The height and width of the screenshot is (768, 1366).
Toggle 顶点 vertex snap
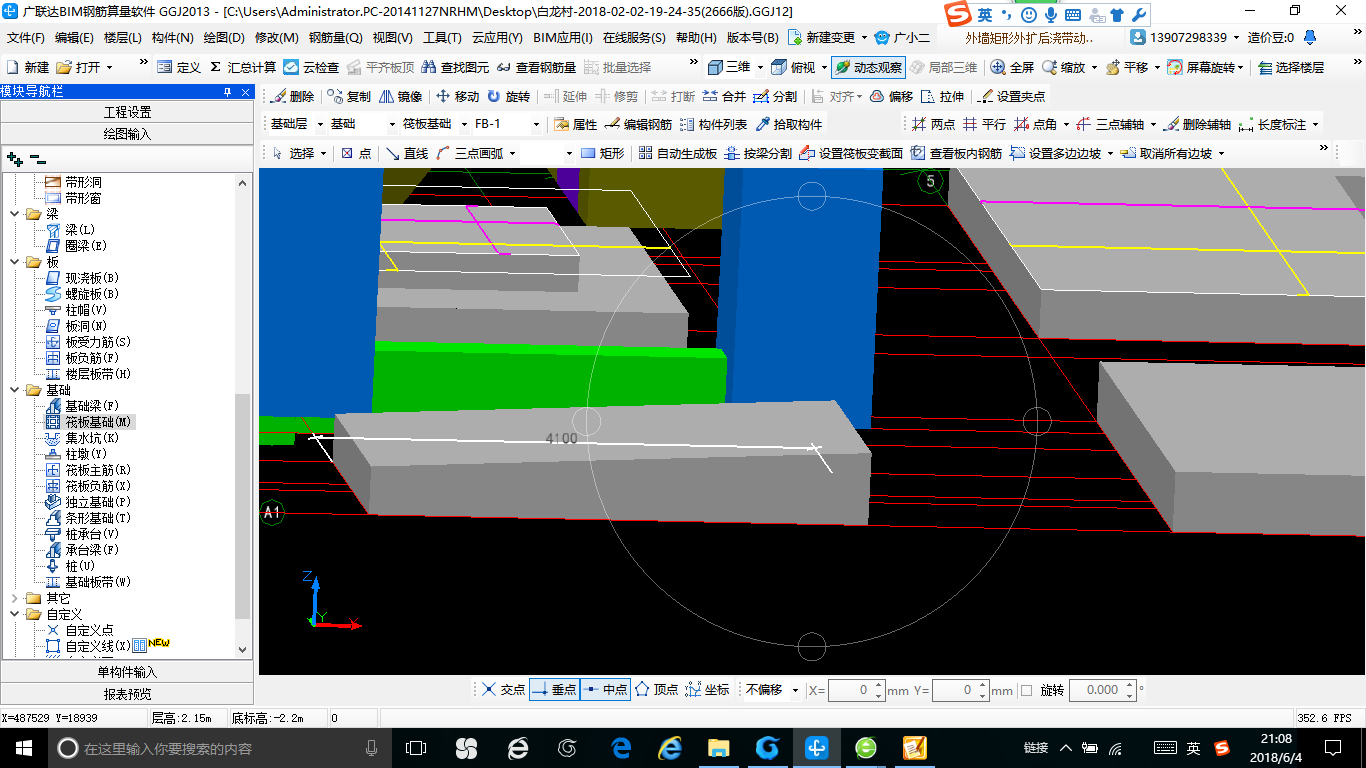(x=656, y=690)
